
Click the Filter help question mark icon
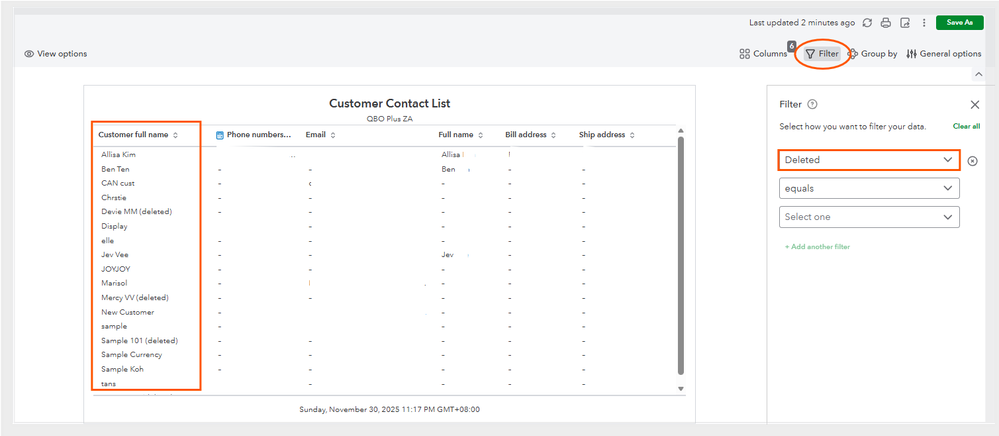[x=812, y=104]
